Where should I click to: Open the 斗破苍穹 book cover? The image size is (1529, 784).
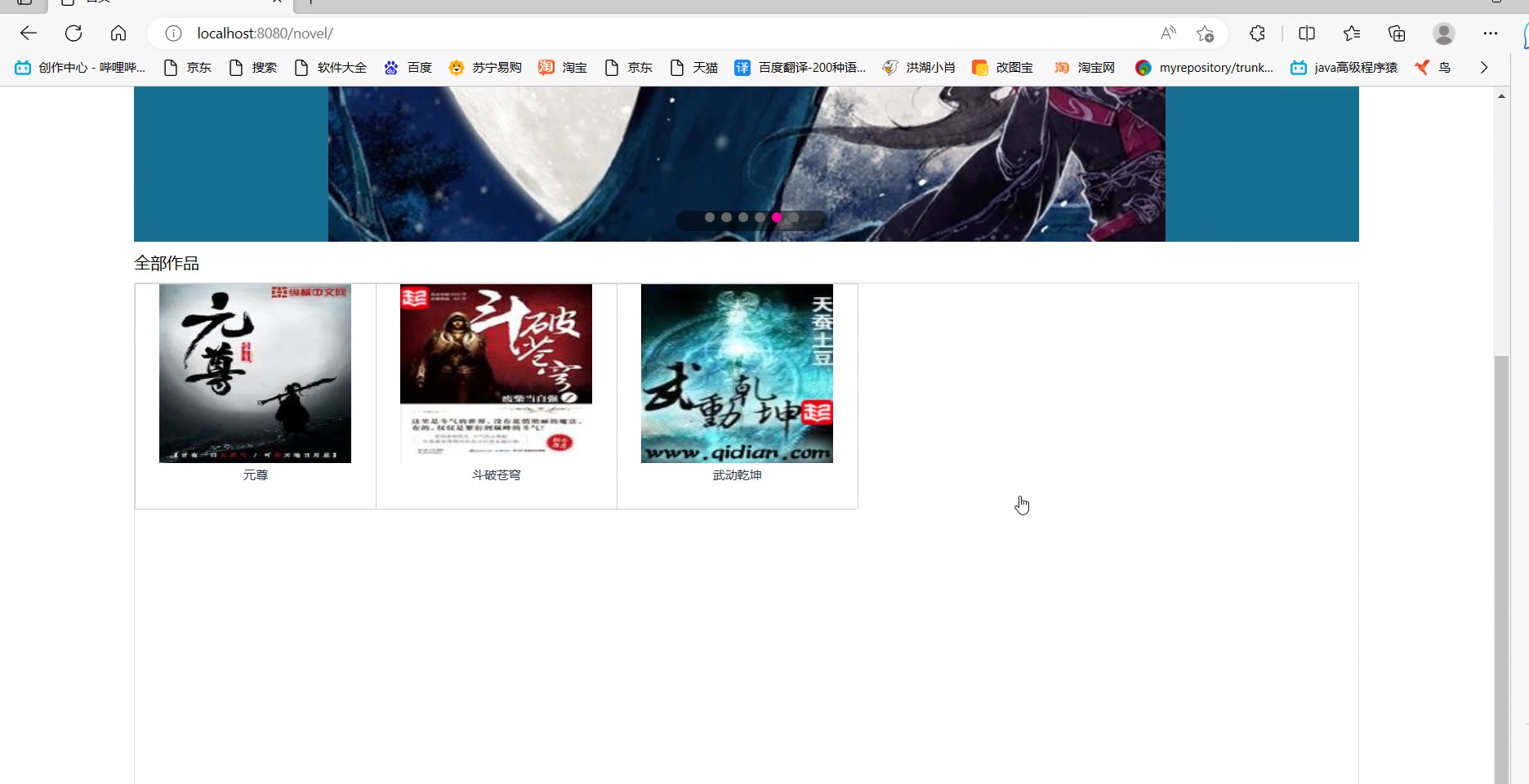click(496, 373)
